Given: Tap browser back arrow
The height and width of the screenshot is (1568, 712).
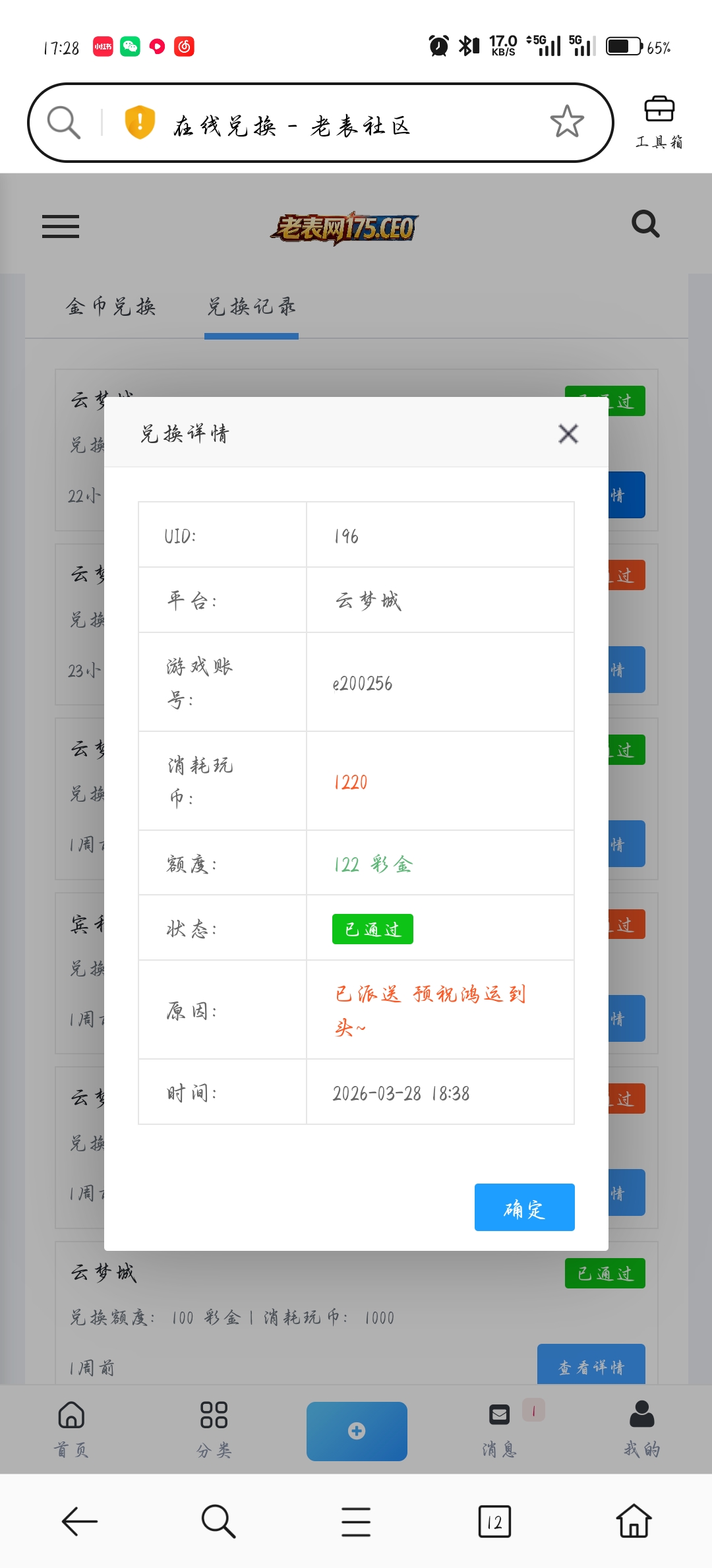Looking at the screenshot, I should pos(80,1521).
